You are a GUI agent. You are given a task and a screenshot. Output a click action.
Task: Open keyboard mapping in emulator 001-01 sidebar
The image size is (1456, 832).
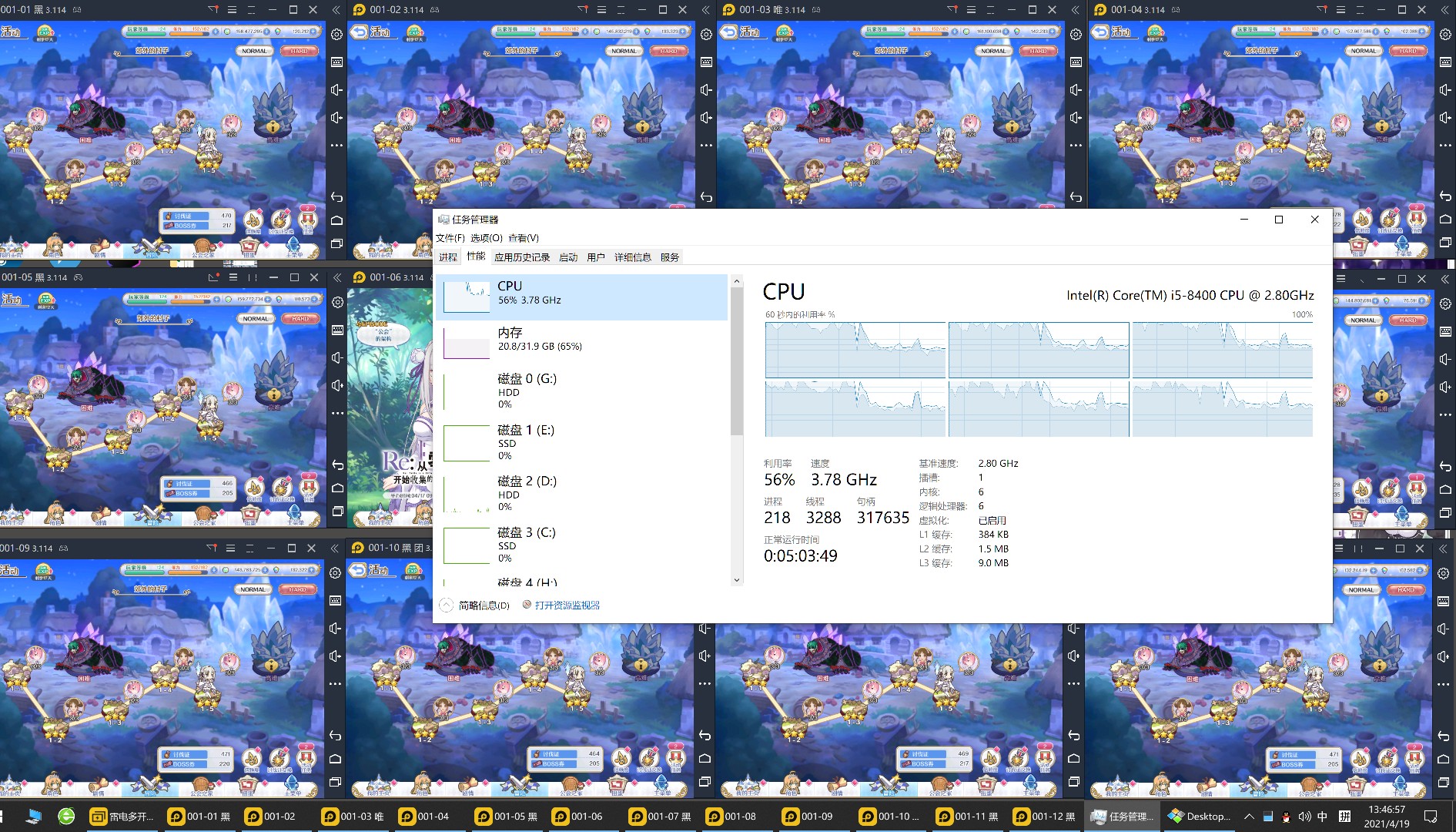coord(336,62)
